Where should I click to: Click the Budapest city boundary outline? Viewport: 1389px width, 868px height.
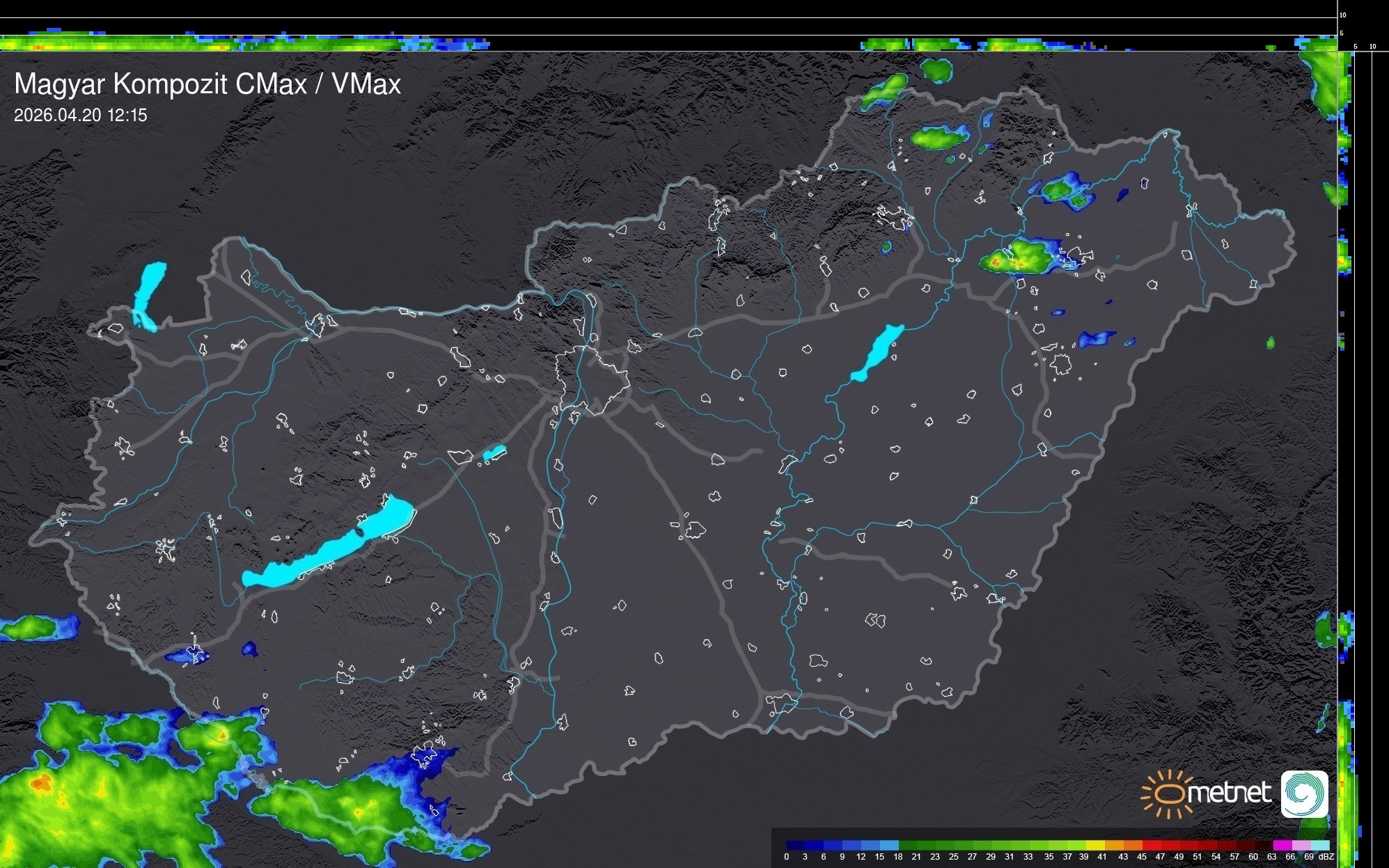(x=592, y=379)
